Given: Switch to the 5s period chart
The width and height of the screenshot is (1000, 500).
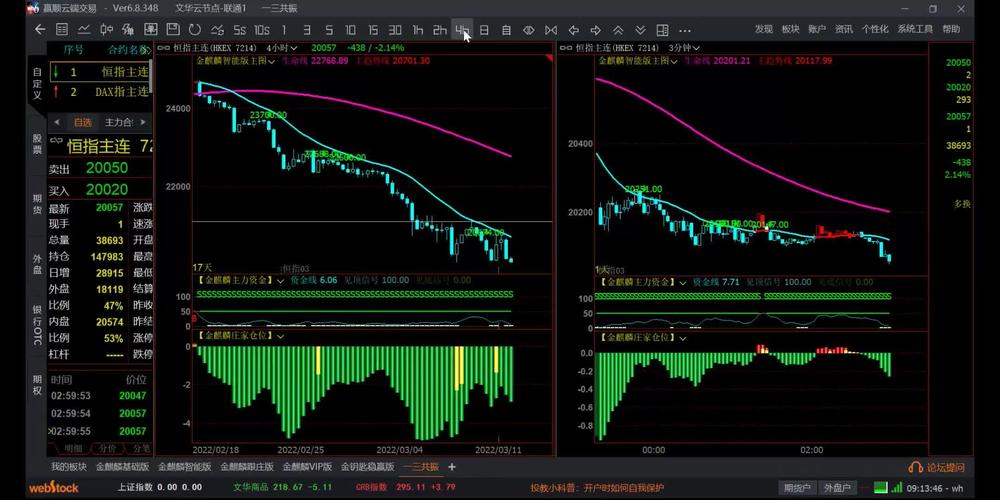Looking at the screenshot, I should tap(240, 30).
